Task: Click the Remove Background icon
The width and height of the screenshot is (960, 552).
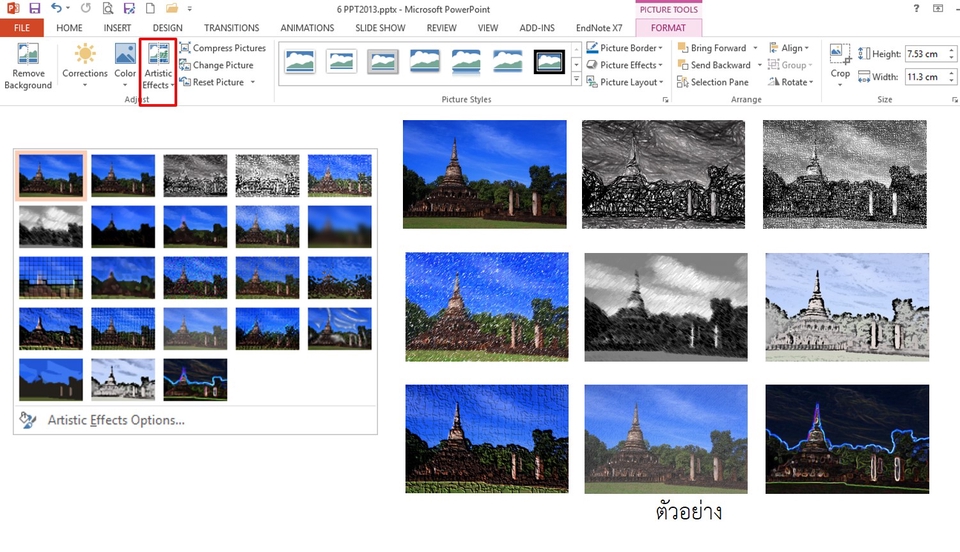Action: pos(28,54)
